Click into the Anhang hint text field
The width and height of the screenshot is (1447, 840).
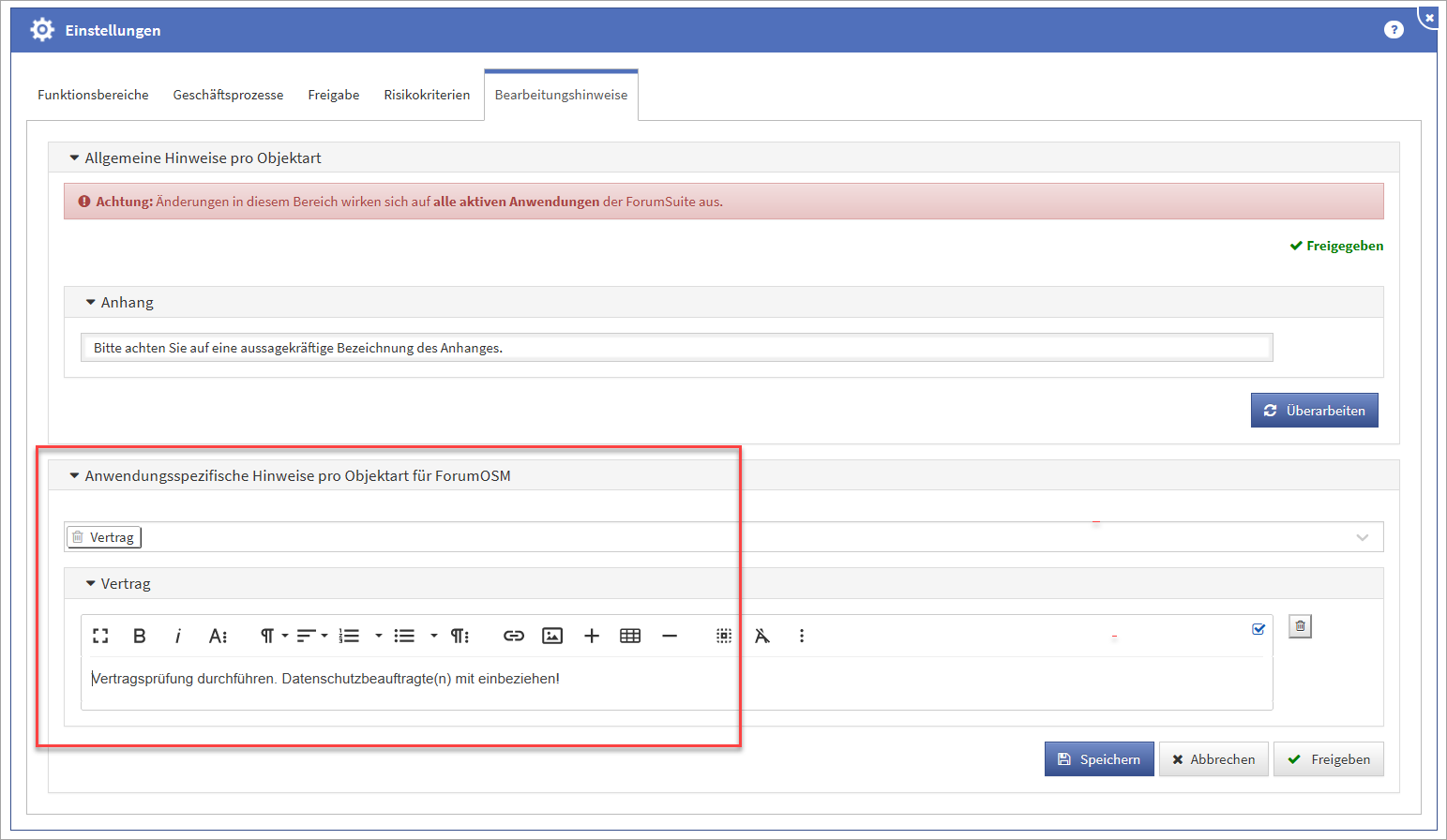(x=675, y=348)
